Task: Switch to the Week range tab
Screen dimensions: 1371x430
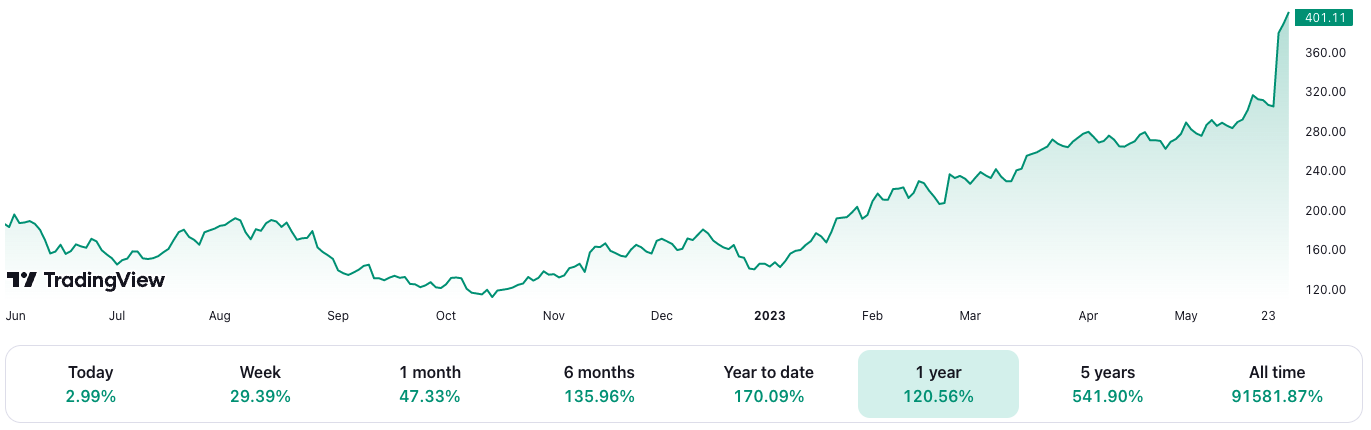Action: point(260,383)
